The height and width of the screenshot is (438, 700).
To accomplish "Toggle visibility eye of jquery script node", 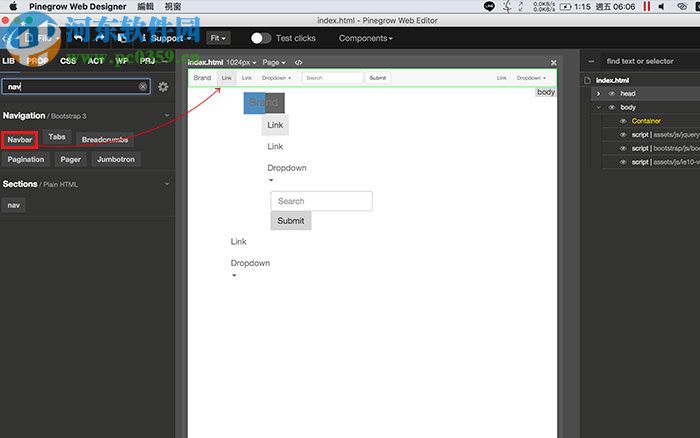I will pos(623,135).
